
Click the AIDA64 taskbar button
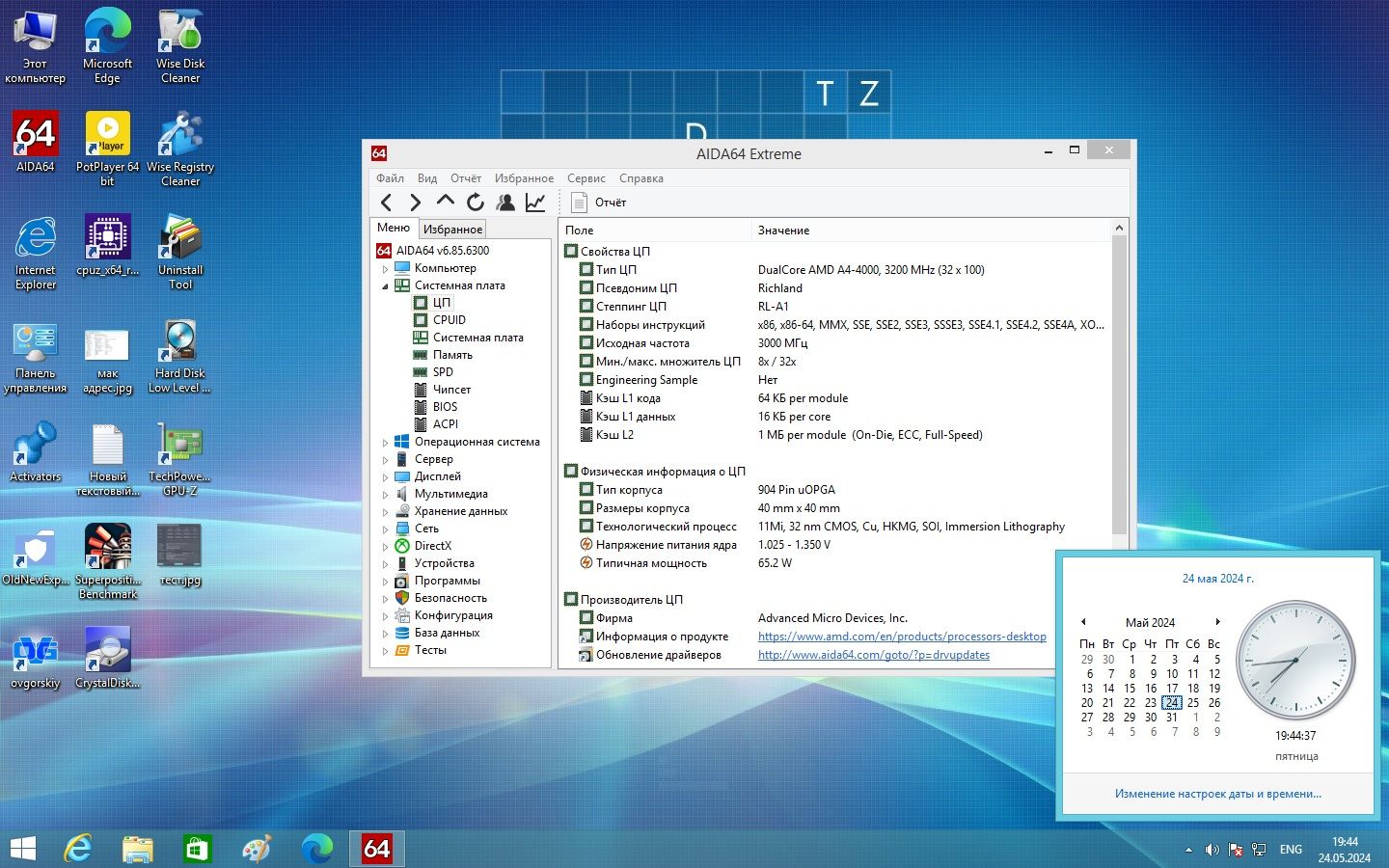coord(376,849)
